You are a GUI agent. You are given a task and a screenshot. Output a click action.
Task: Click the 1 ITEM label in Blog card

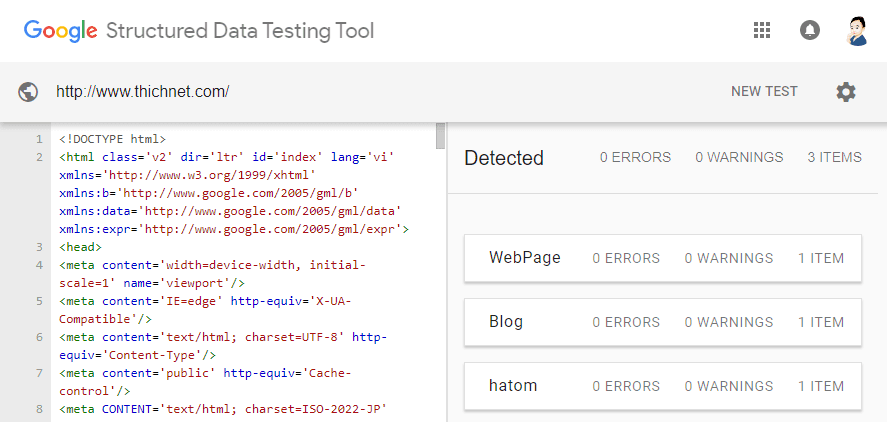(x=821, y=322)
